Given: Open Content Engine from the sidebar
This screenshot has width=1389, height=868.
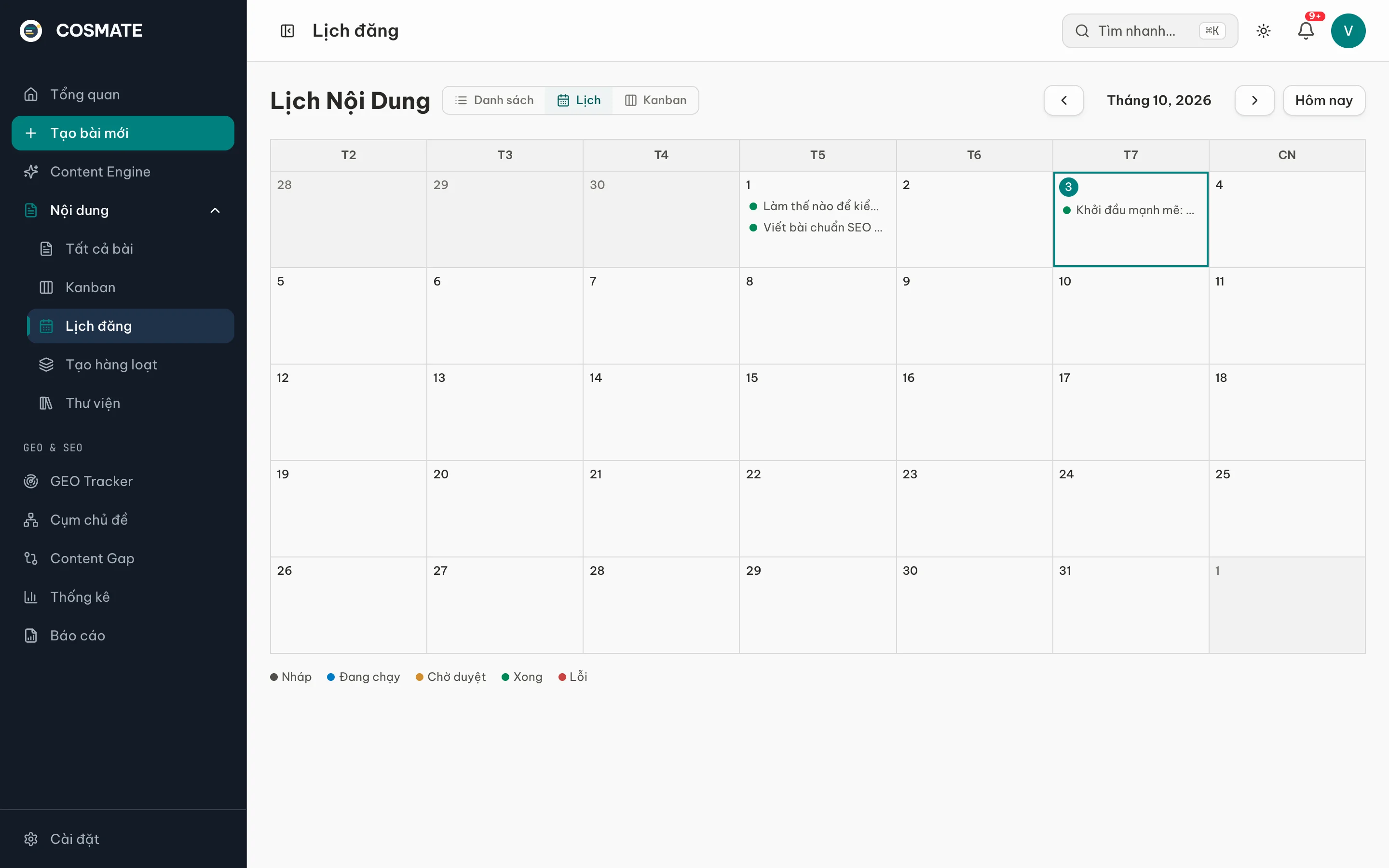Looking at the screenshot, I should click(123, 172).
